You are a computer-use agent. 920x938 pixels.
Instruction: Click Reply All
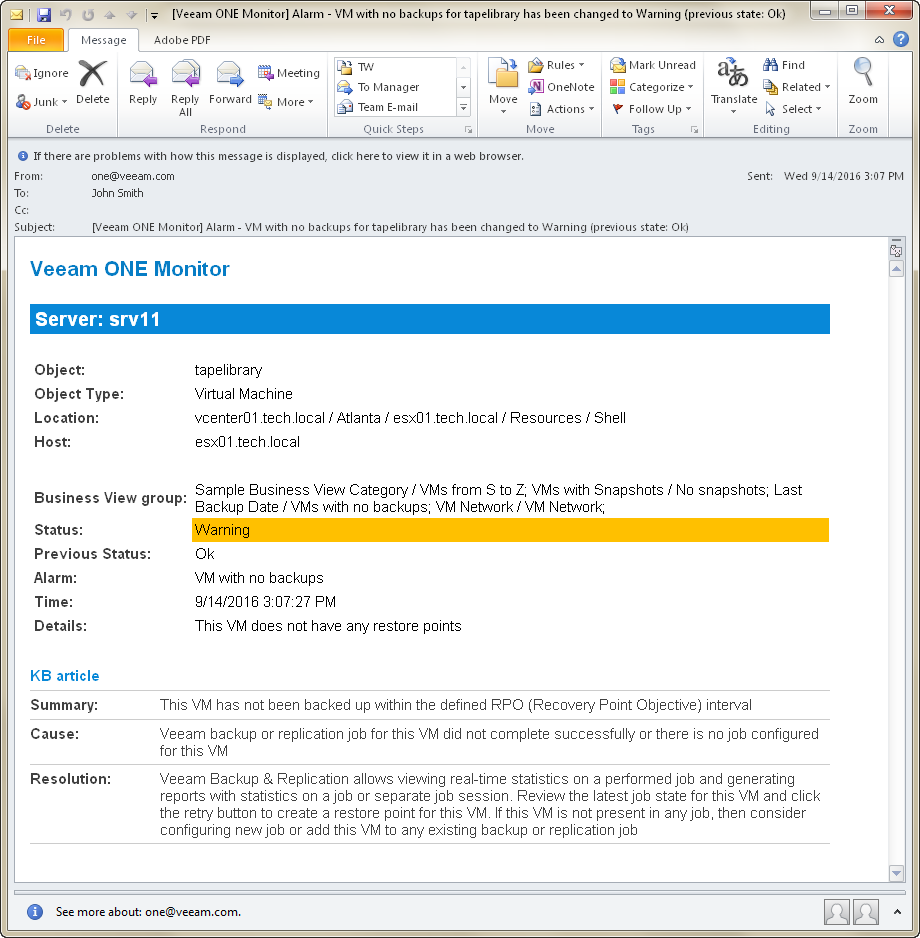coord(185,87)
